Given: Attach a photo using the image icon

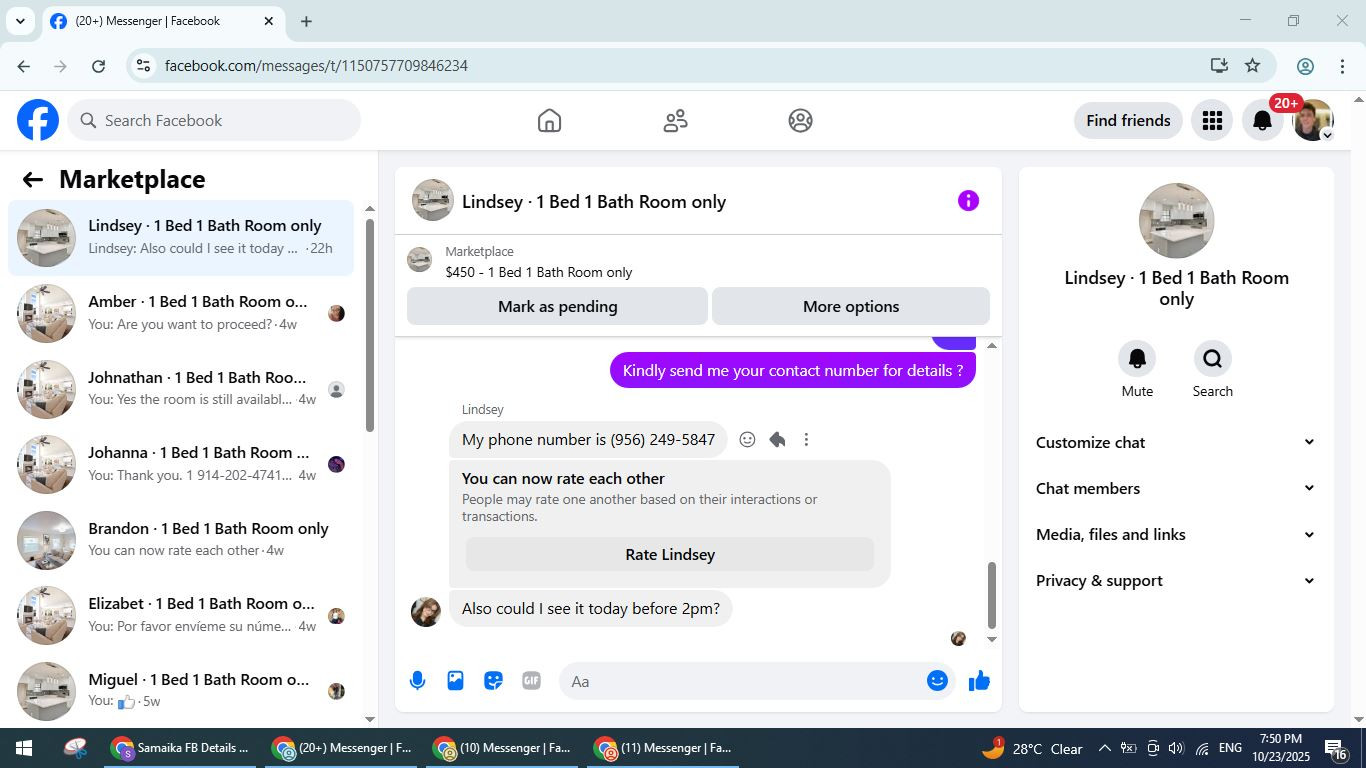Looking at the screenshot, I should pos(455,681).
